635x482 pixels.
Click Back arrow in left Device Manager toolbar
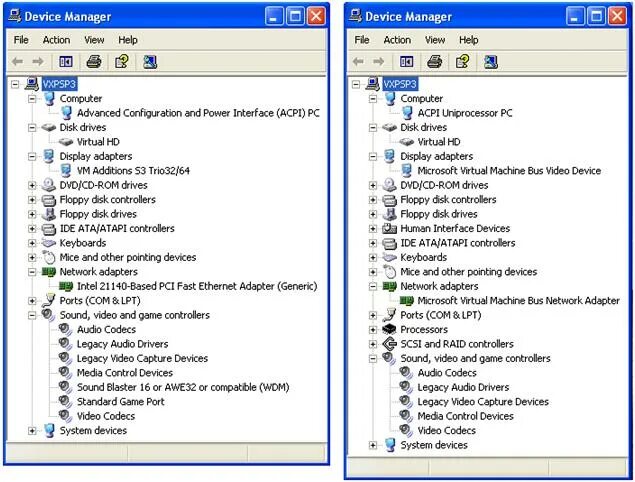(17, 62)
